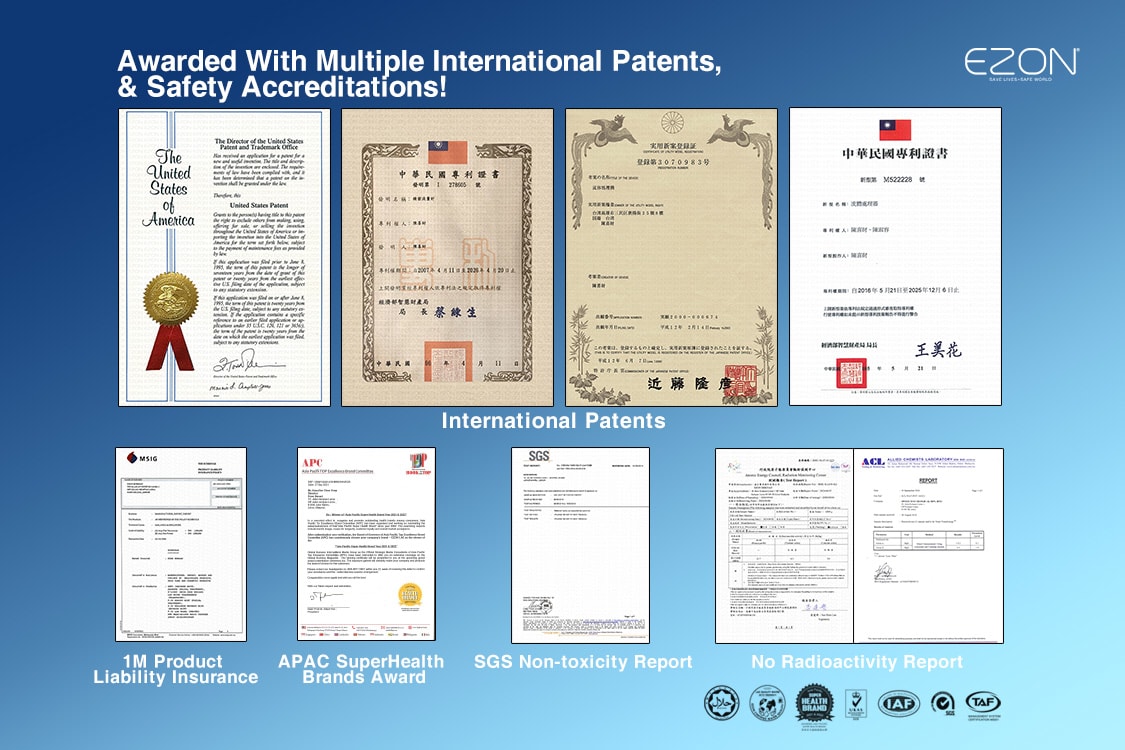Click '1M Product Liability Insurance' label

point(176,669)
